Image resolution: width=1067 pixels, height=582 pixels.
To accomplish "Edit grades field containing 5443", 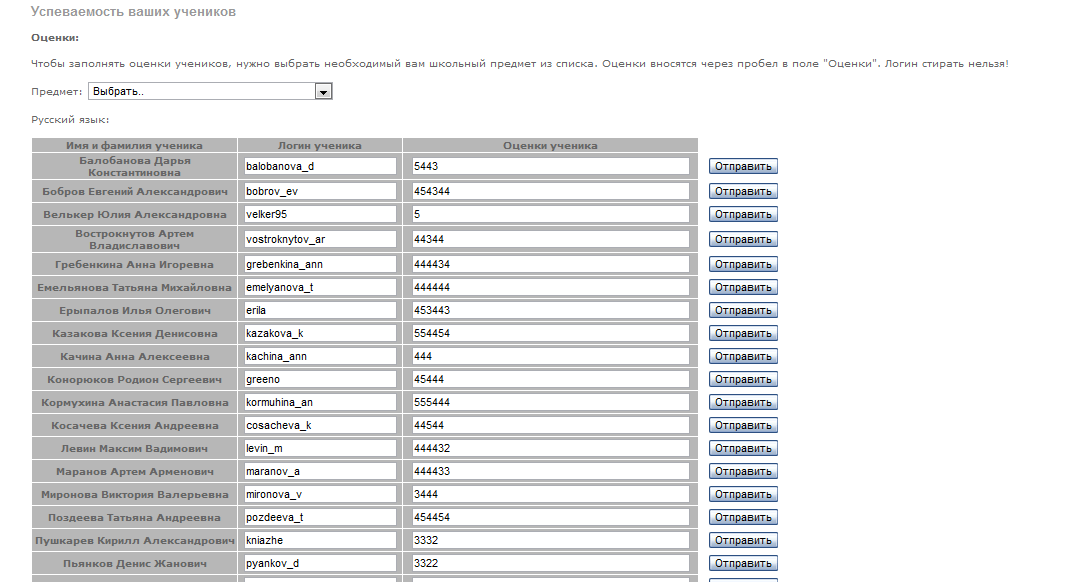I will pos(550,166).
